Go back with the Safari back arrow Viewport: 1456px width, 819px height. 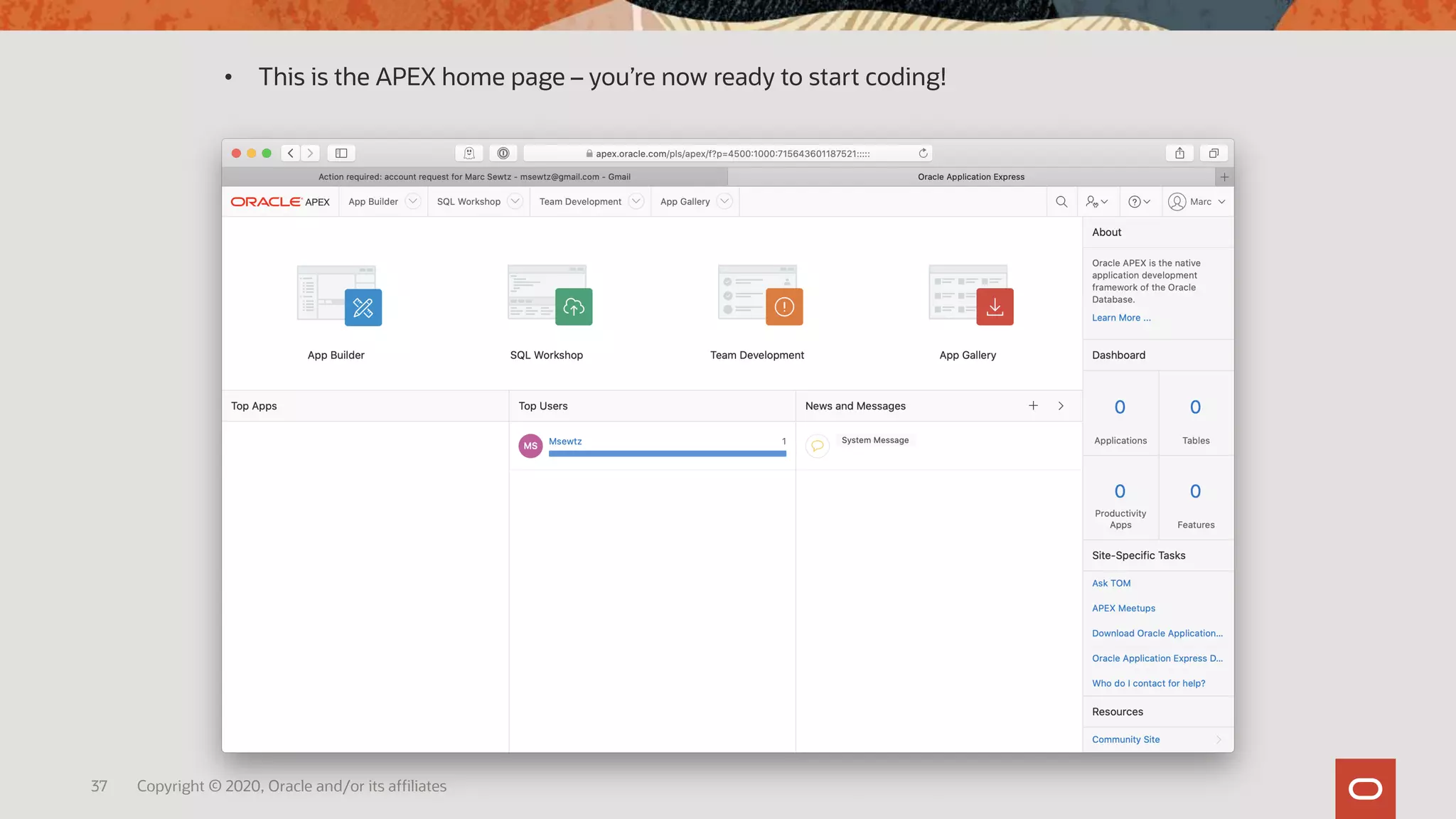point(291,153)
